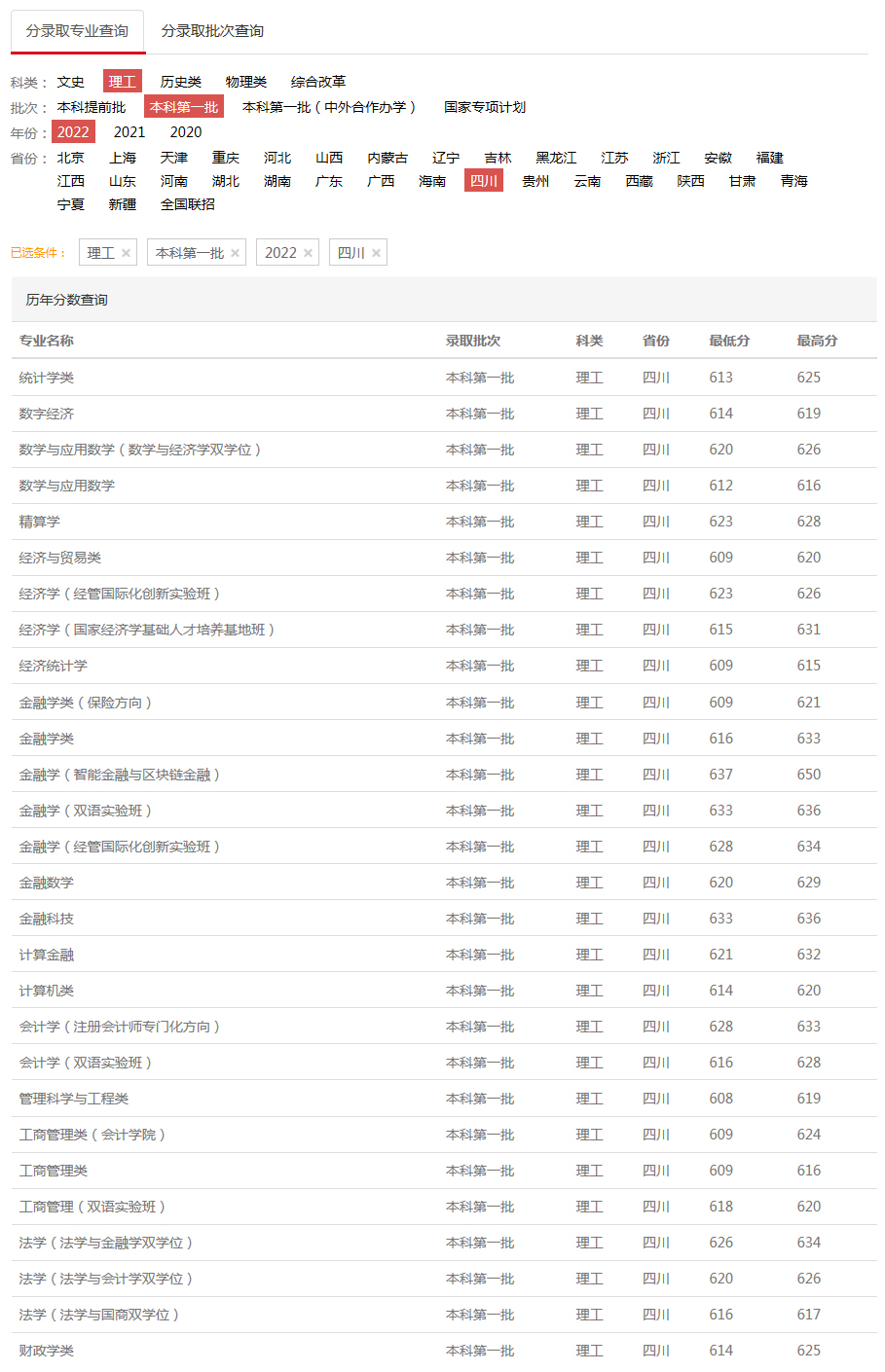Select 理工 subject category
885x1372 pixels.
pos(123,82)
